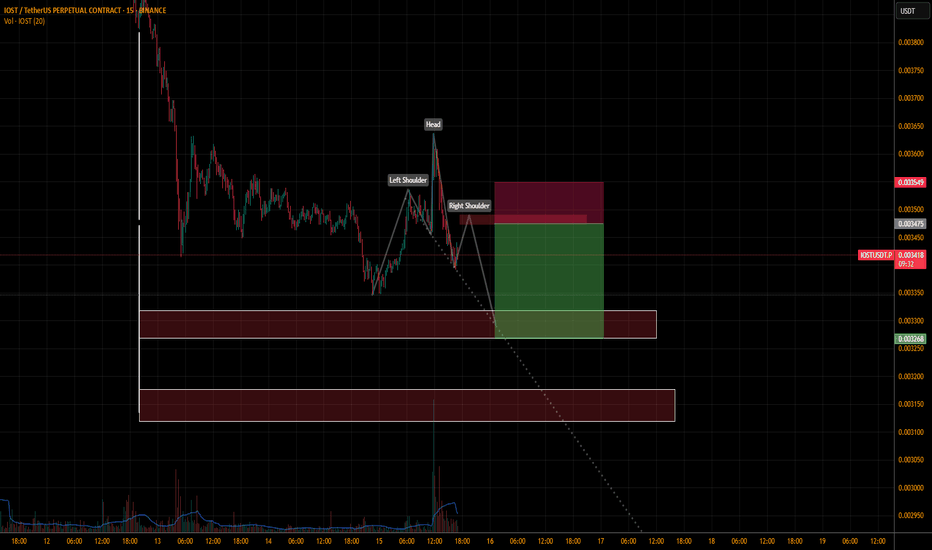This screenshot has height=550, width=932.
Task: Click the 0.003600 price axis label
Action: point(911,154)
